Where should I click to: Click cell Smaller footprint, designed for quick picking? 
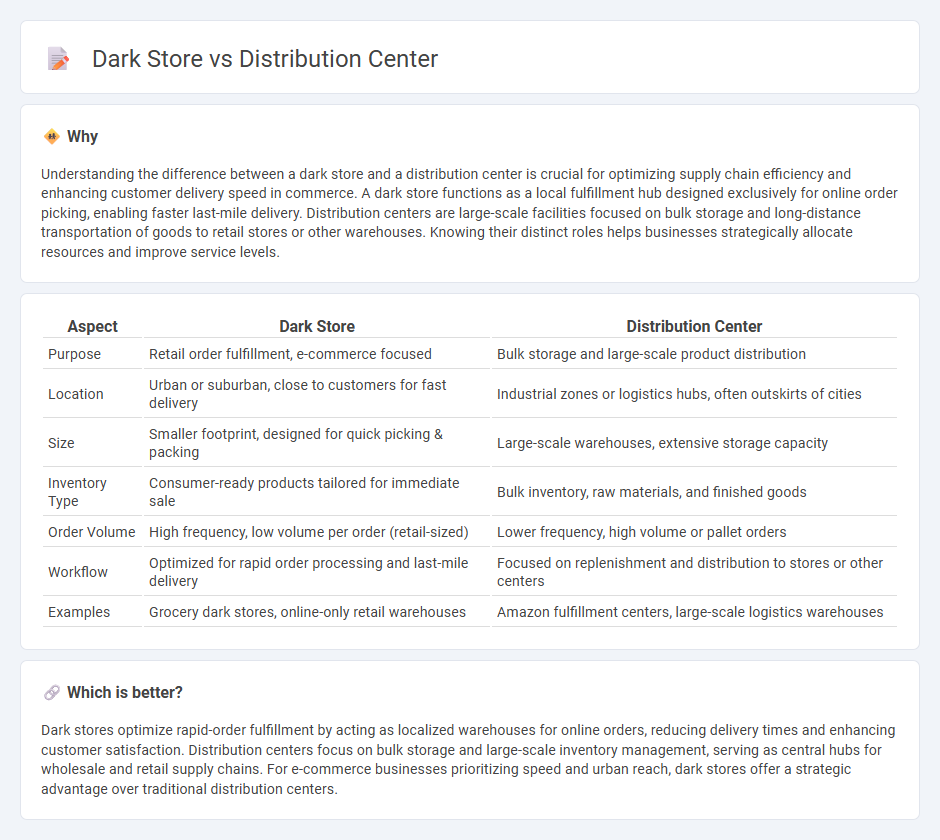click(x=317, y=443)
